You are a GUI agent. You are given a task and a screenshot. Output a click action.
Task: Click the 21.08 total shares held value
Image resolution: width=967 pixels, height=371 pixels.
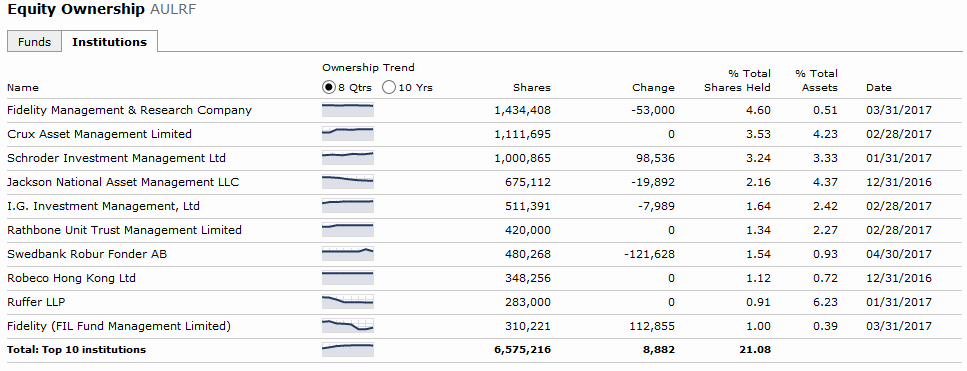pos(755,350)
